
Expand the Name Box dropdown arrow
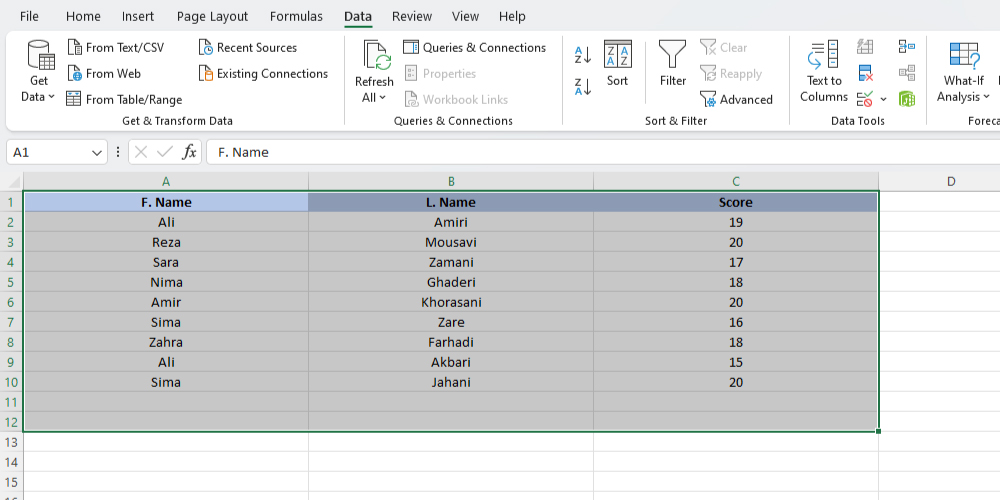click(97, 153)
